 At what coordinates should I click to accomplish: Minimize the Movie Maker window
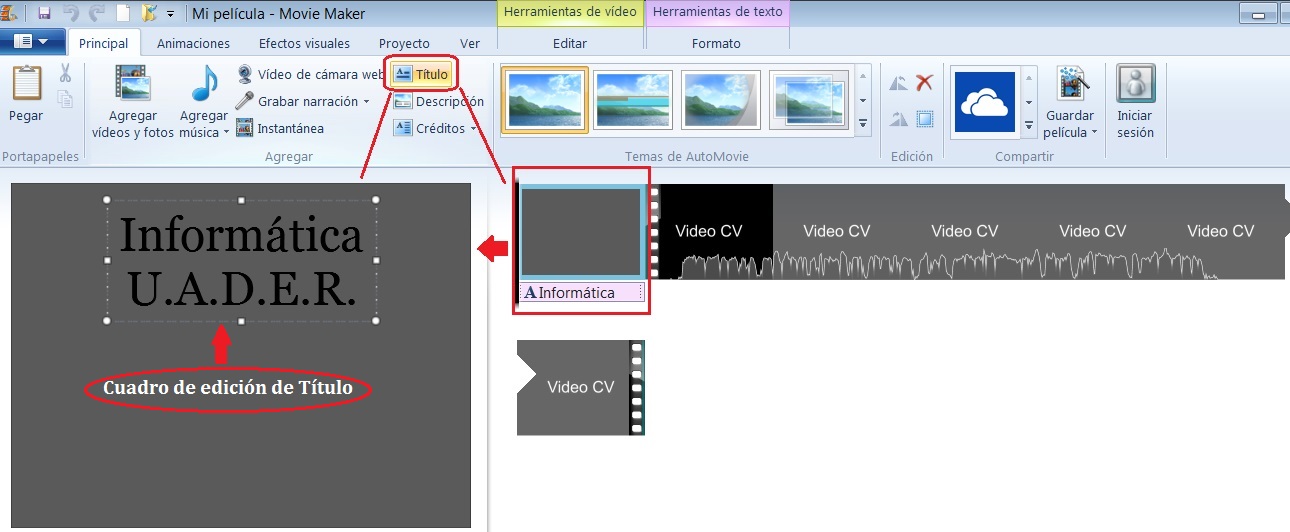[1258, 13]
